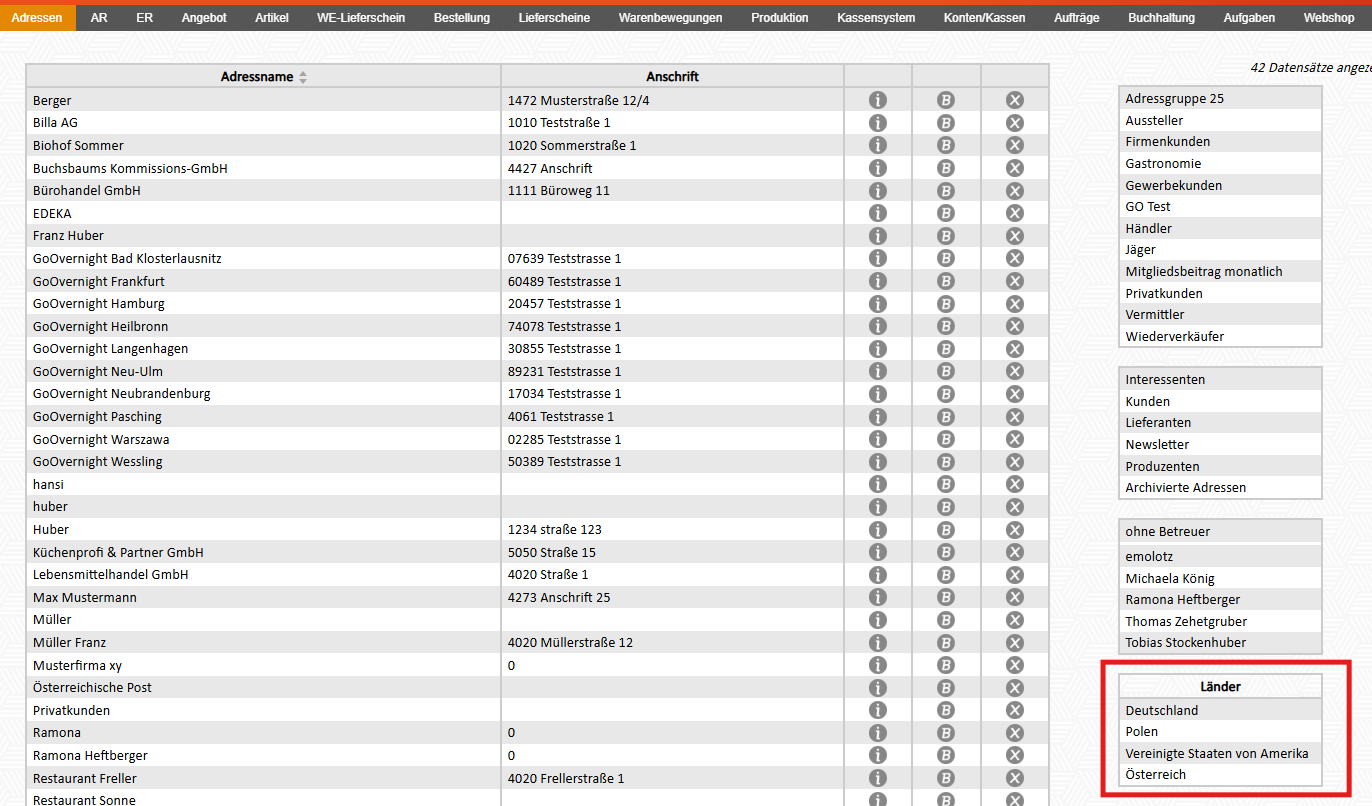Open the Buchhaltung menu
Image resolution: width=1372 pixels, height=806 pixels.
click(x=1161, y=18)
